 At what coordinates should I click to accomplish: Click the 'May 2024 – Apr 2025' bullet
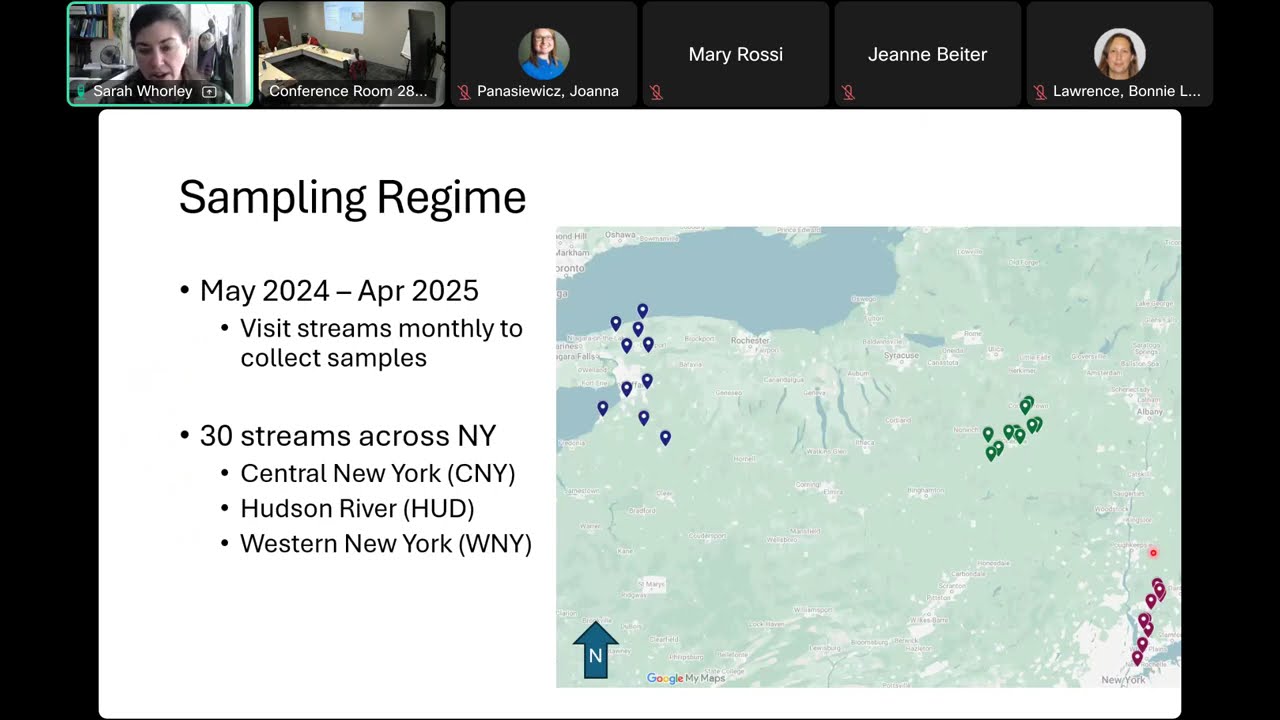pos(339,291)
